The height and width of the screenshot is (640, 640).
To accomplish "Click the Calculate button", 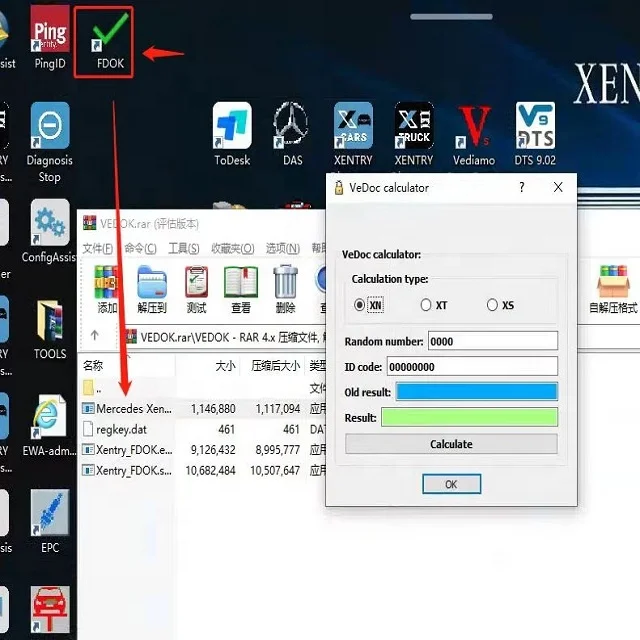I will click(451, 444).
